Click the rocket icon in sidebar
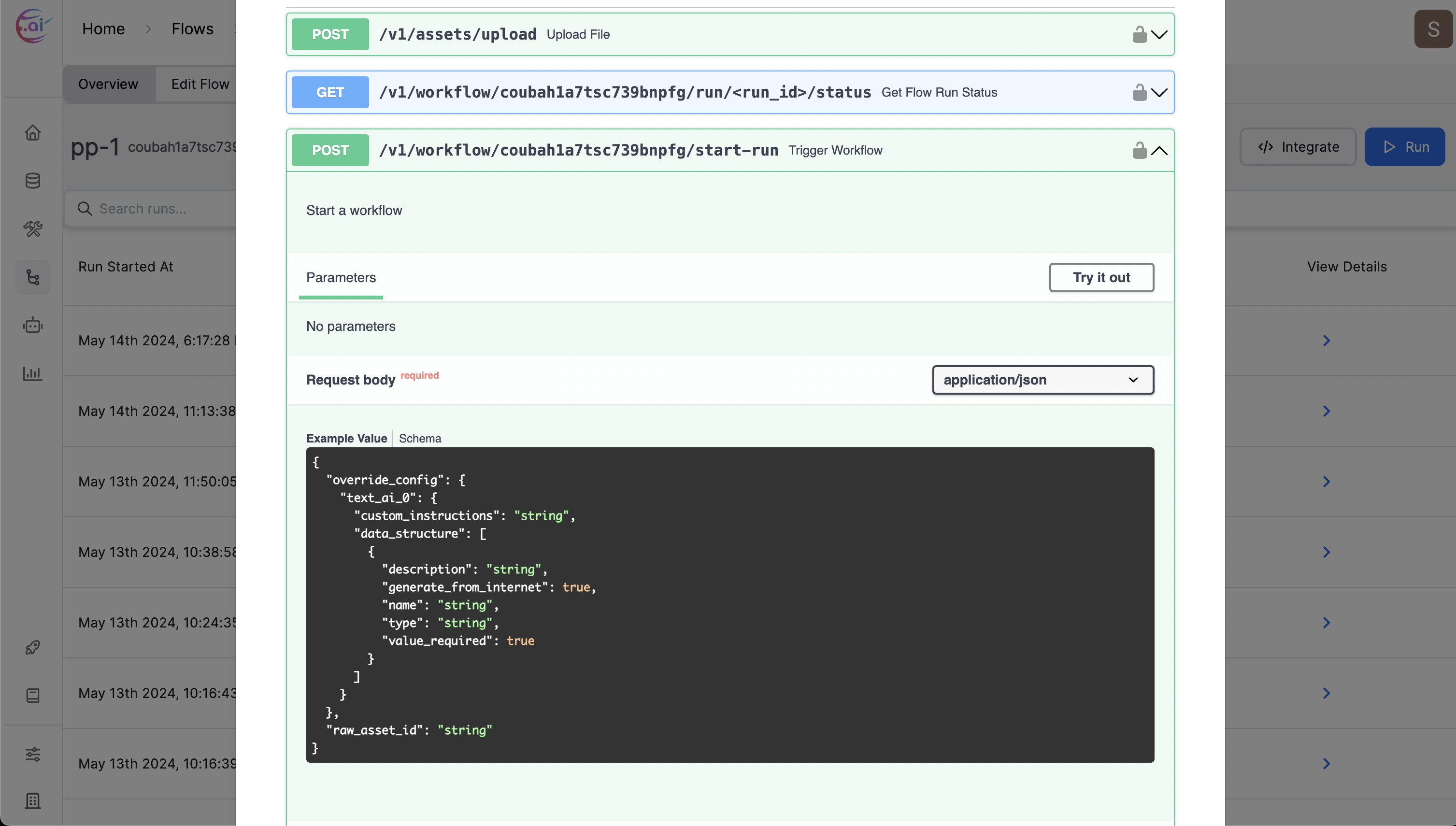The image size is (1456, 826). pyautogui.click(x=33, y=647)
